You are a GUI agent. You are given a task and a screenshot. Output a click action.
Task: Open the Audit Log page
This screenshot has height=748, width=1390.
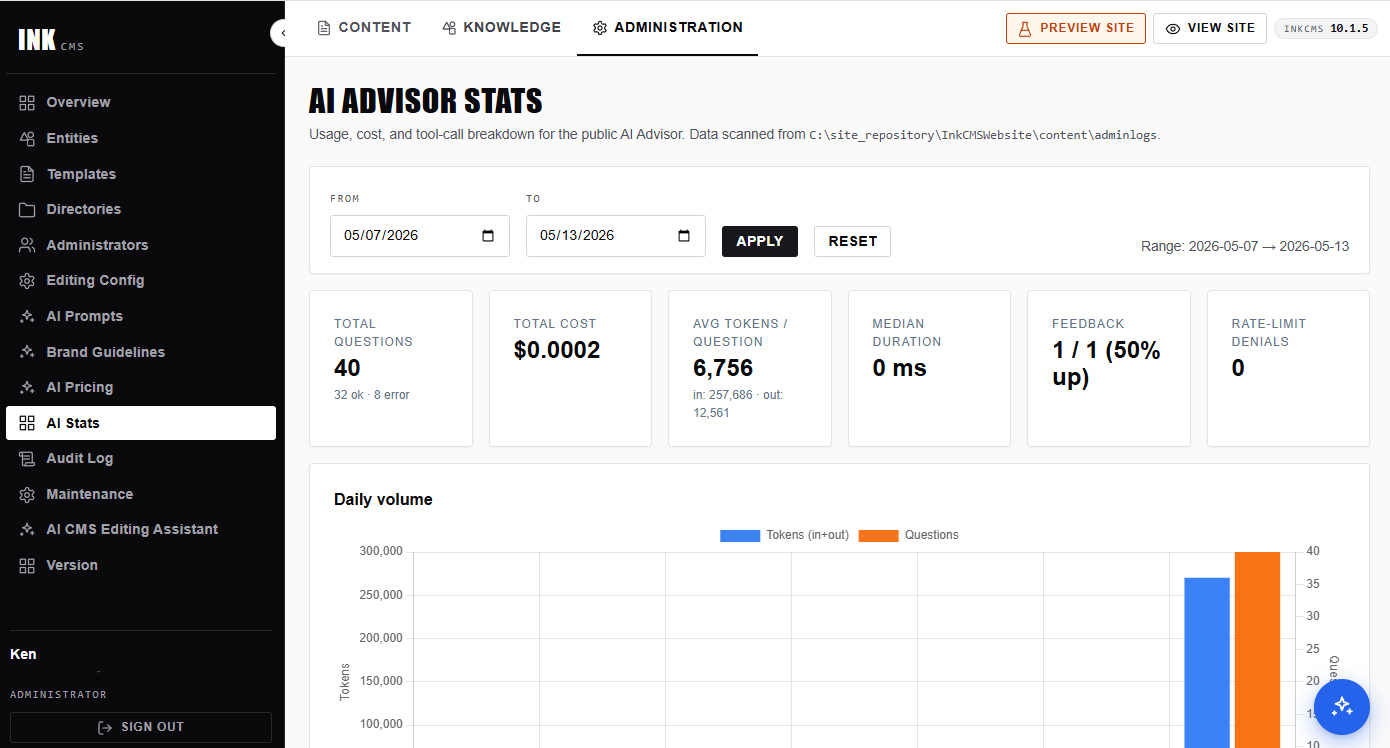click(x=141, y=458)
